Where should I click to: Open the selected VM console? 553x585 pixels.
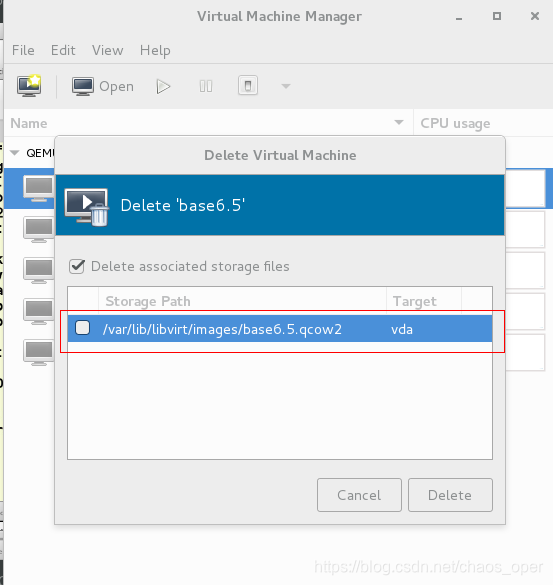tap(103, 87)
